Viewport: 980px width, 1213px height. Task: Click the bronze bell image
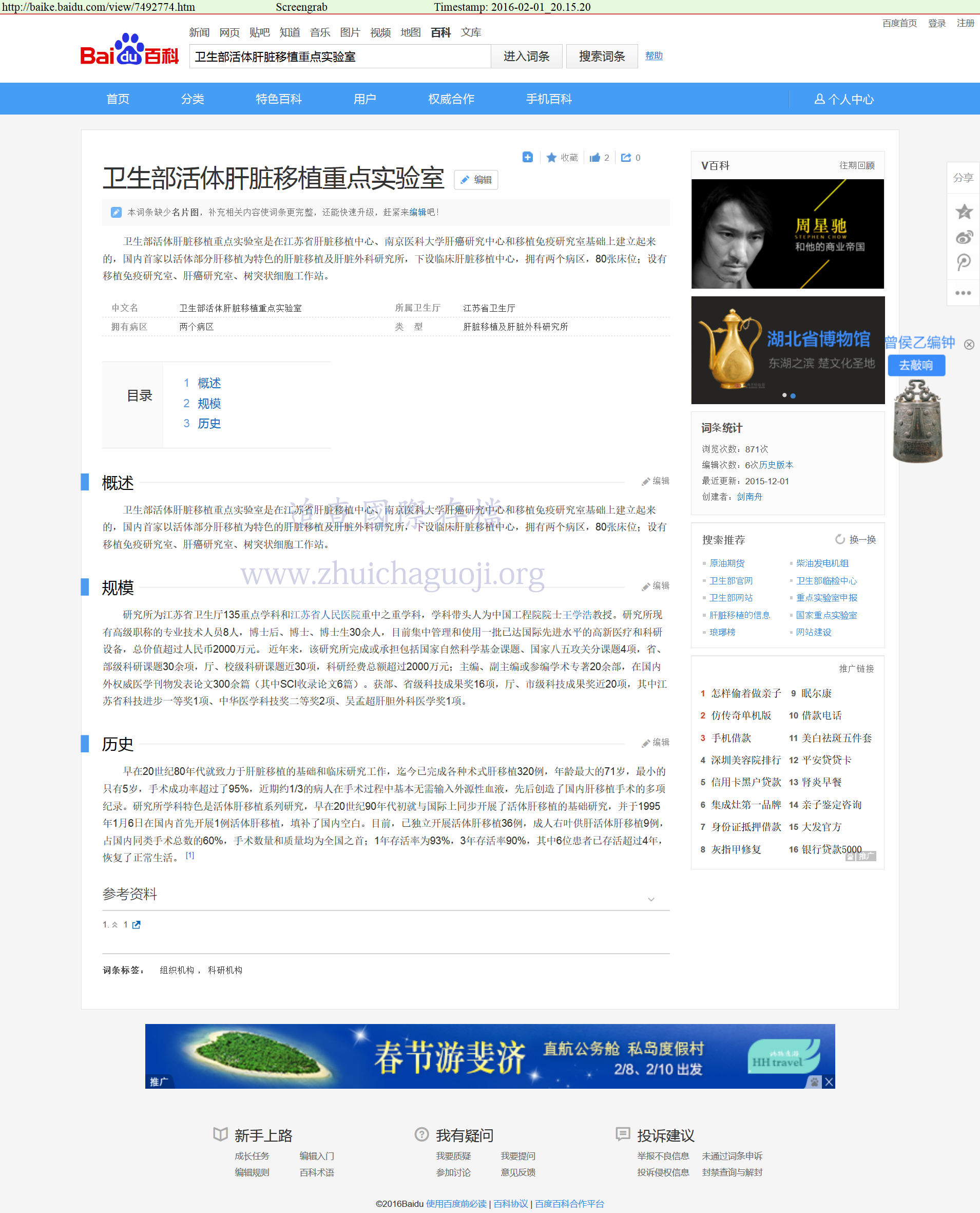(x=917, y=421)
